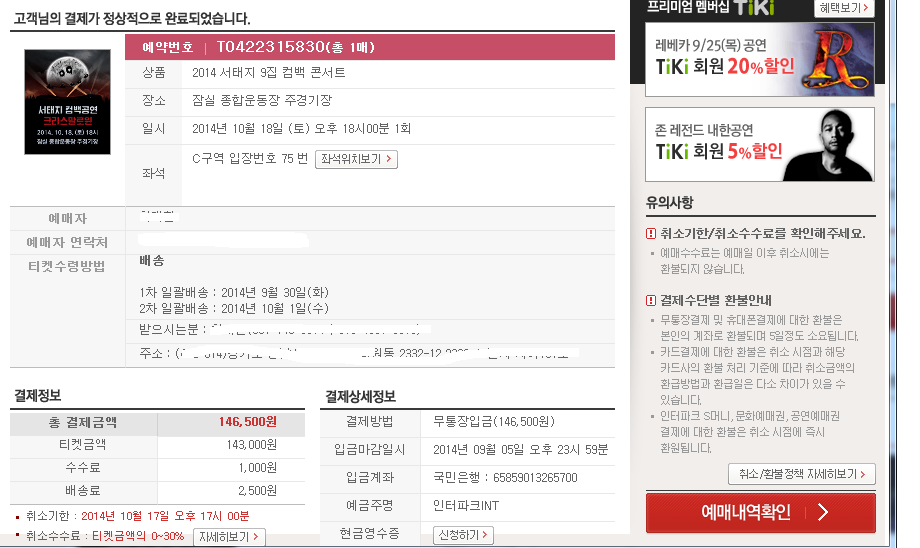This screenshot has width=920, height=548.
Task: Click the chevron on 좌석위치보기 button
Action: [389, 159]
